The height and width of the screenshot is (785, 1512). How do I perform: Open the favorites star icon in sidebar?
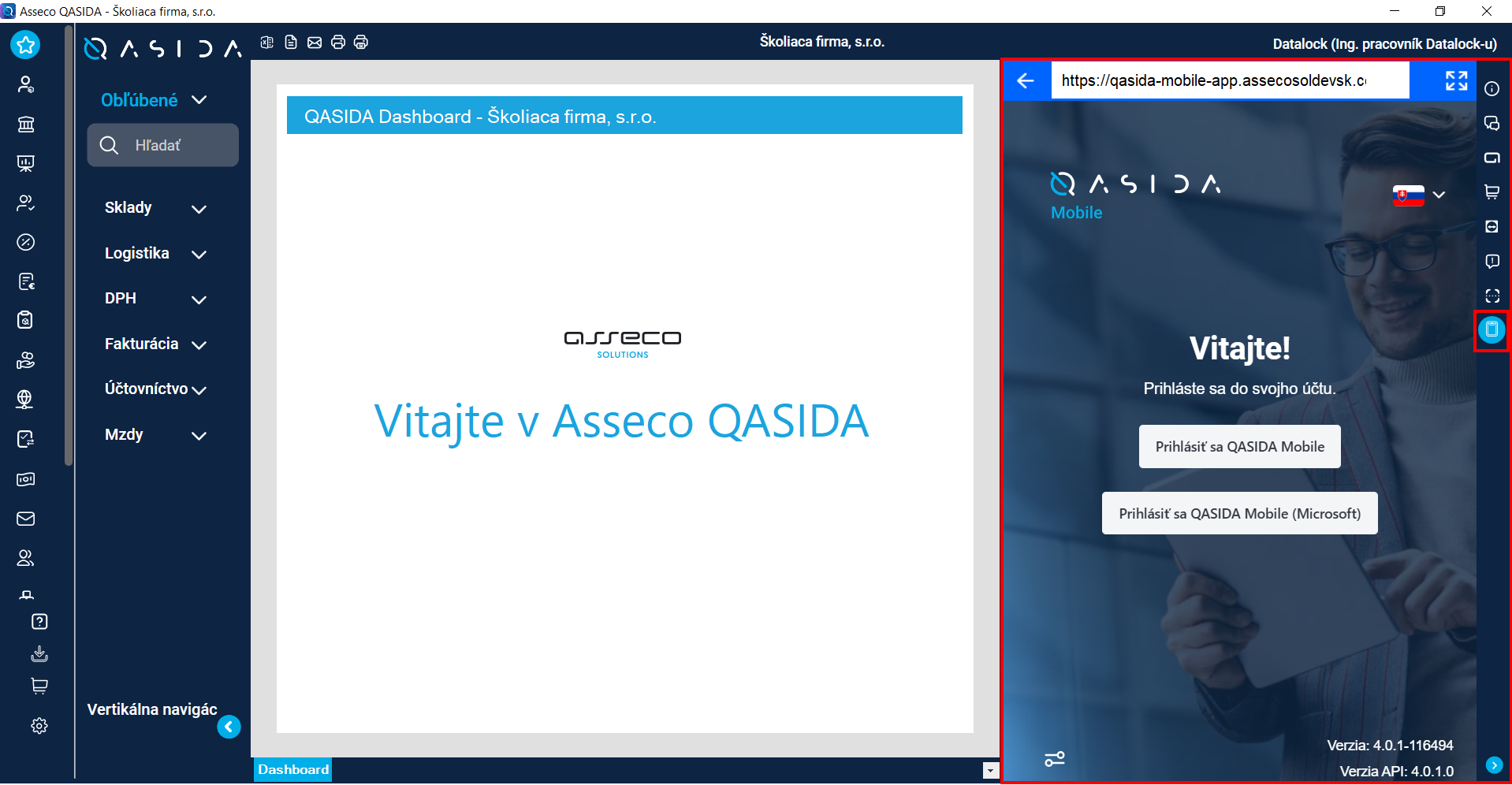tap(25, 45)
